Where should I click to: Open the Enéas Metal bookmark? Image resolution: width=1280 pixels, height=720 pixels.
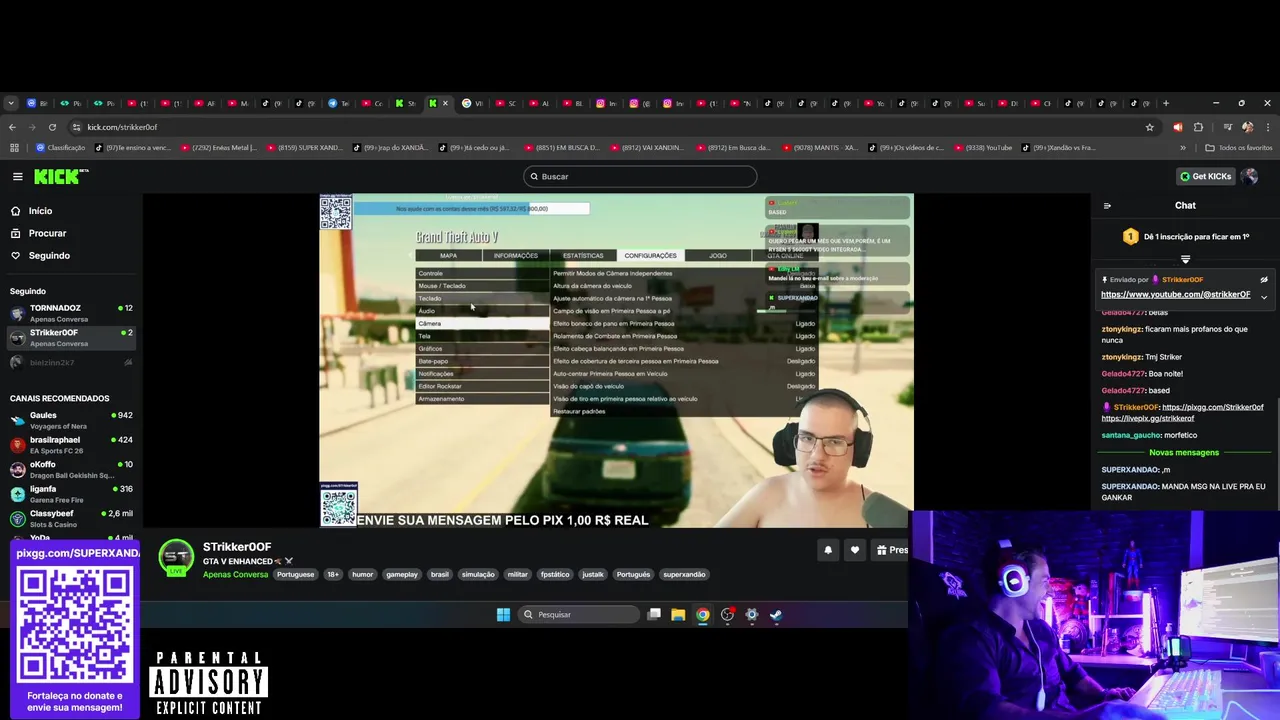tap(220, 148)
